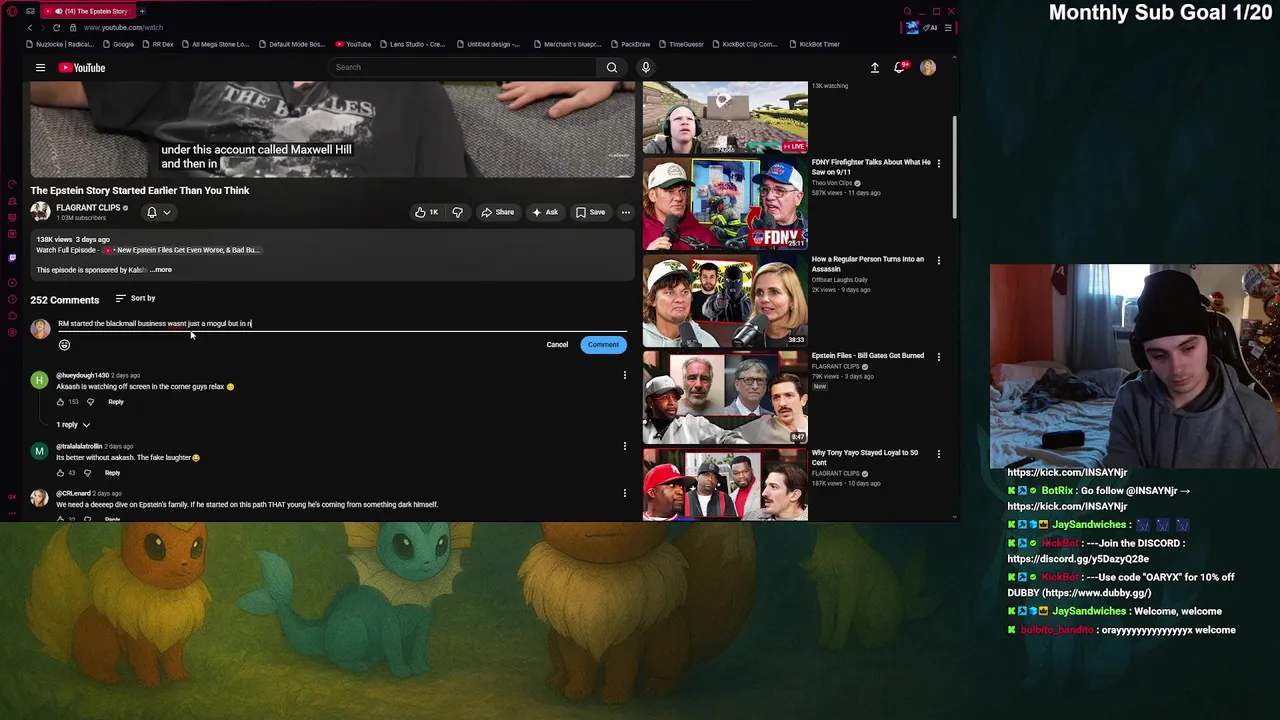The image size is (1280, 720).
Task: Save the video to a playlist
Action: coord(590,212)
